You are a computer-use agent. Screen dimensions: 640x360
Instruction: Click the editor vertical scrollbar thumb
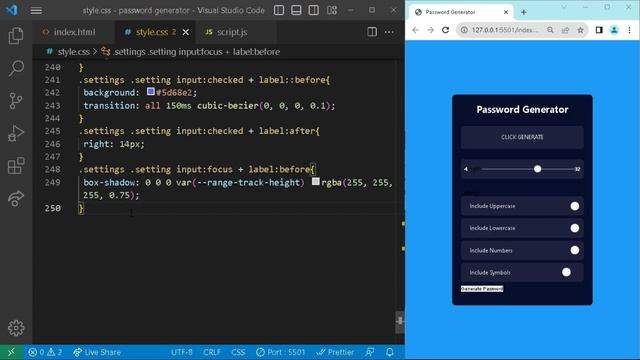pos(400,322)
